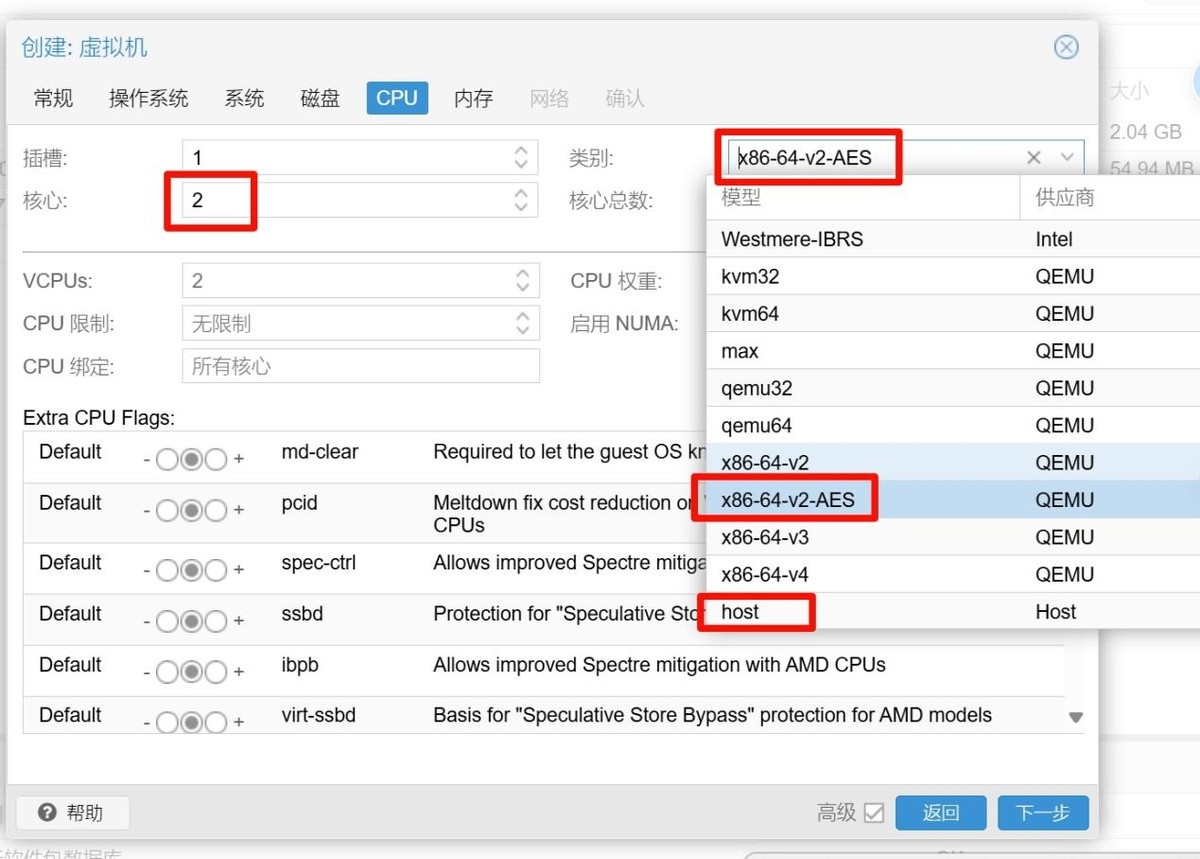Switch to the 操作系统 tab
Viewport: 1200px width, 859px height.
point(148,98)
